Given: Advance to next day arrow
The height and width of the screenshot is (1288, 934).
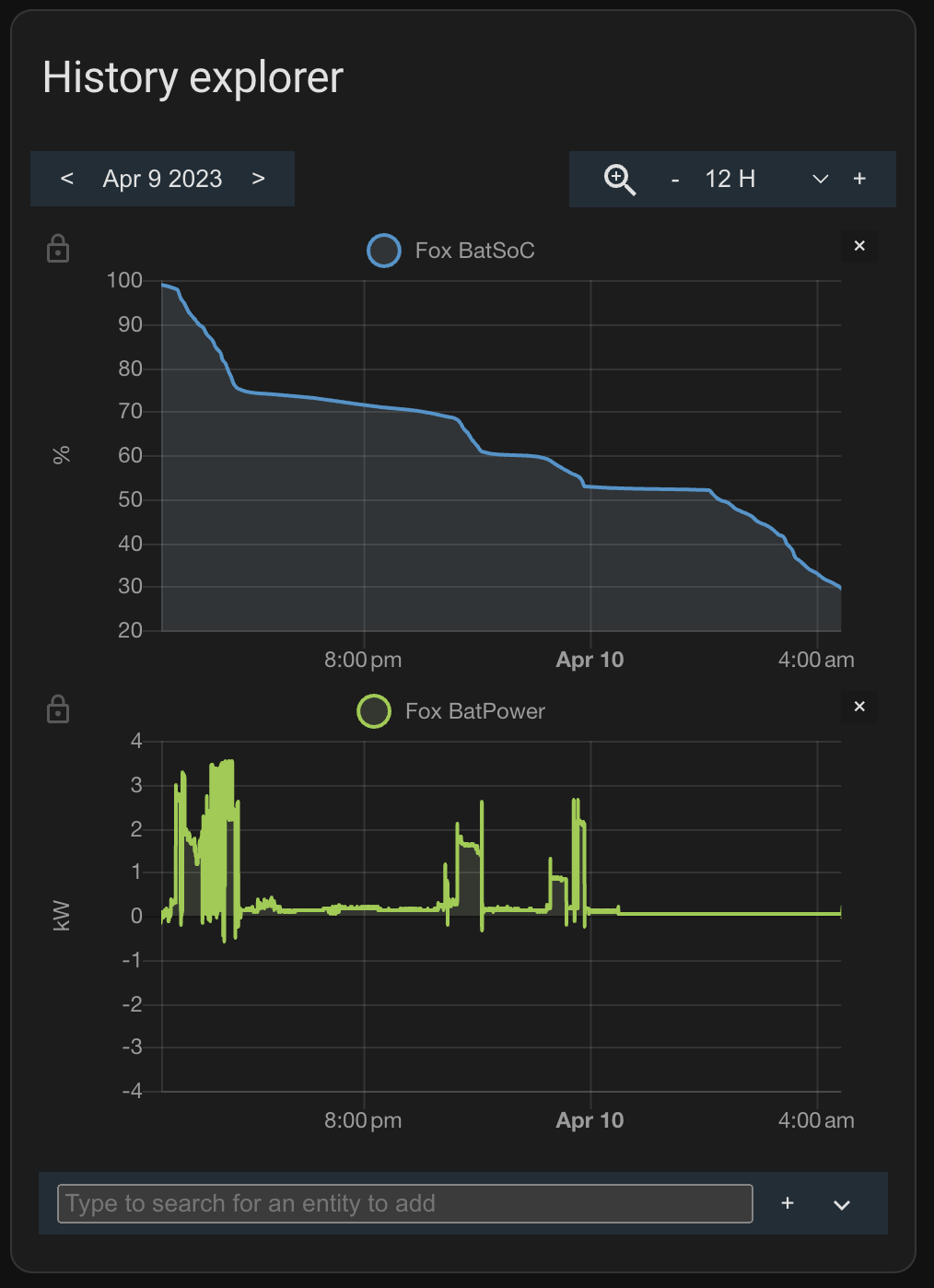Looking at the screenshot, I should (x=259, y=179).
